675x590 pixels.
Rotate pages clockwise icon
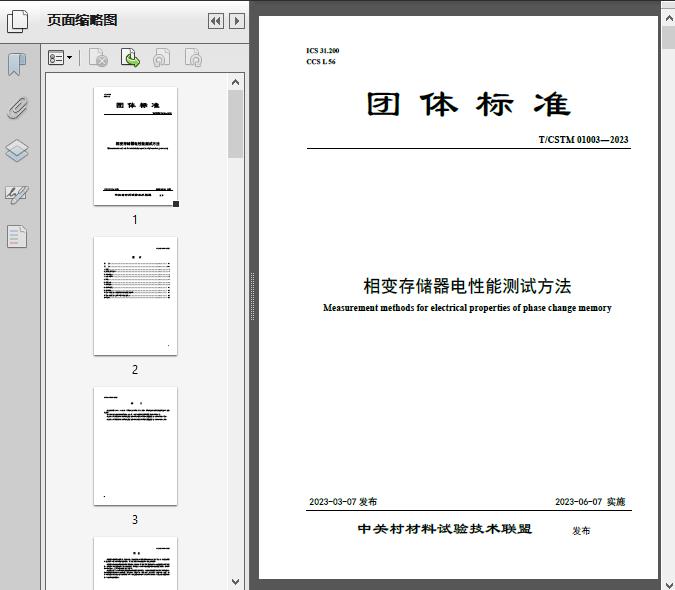(x=193, y=58)
